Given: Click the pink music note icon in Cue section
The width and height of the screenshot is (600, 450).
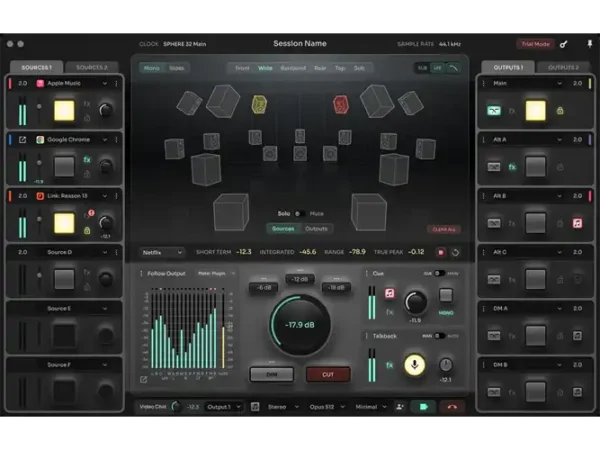Looking at the screenshot, I should 390,293.
